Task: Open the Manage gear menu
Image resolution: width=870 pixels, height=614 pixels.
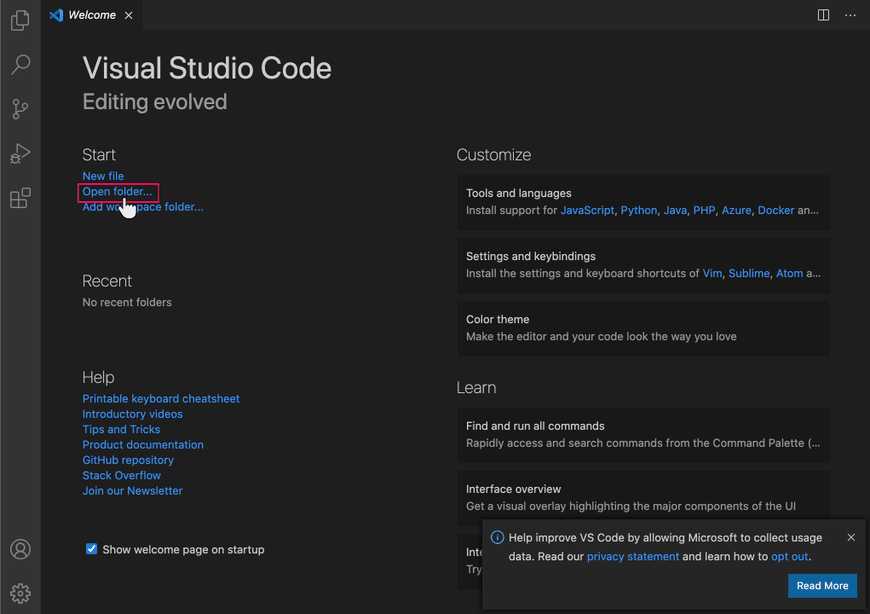Action: (x=20, y=593)
